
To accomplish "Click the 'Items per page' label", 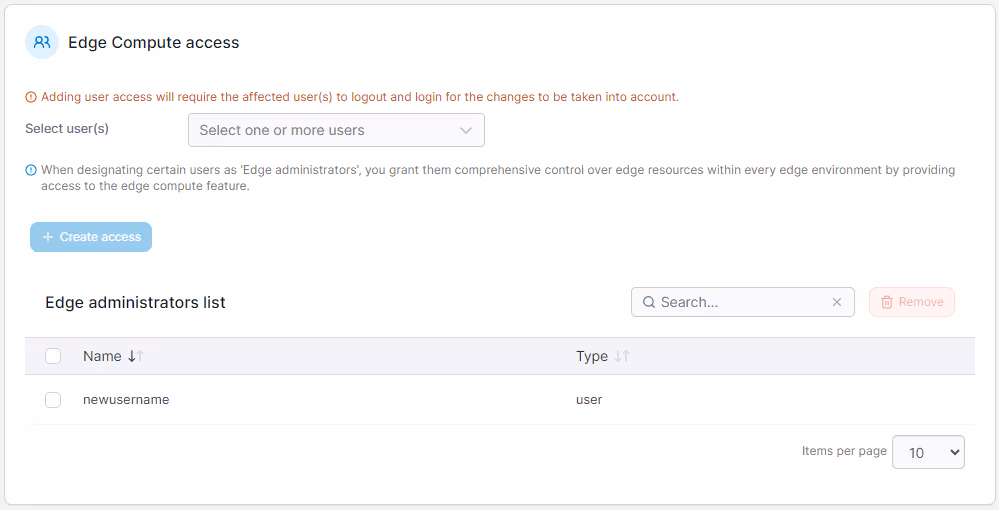I will coord(844,451).
